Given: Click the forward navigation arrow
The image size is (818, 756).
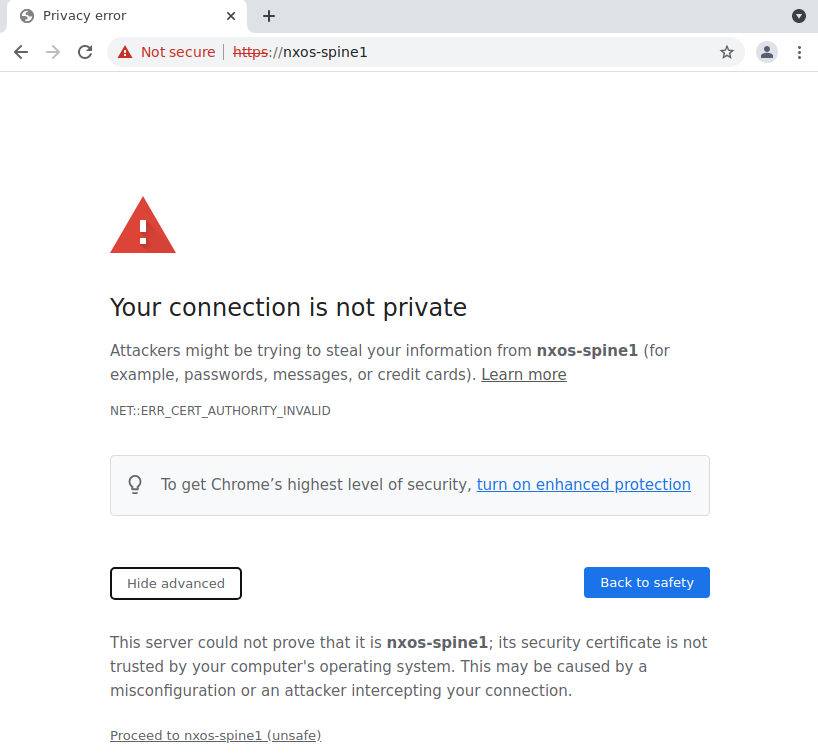Looking at the screenshot, I should pos(53,52).
